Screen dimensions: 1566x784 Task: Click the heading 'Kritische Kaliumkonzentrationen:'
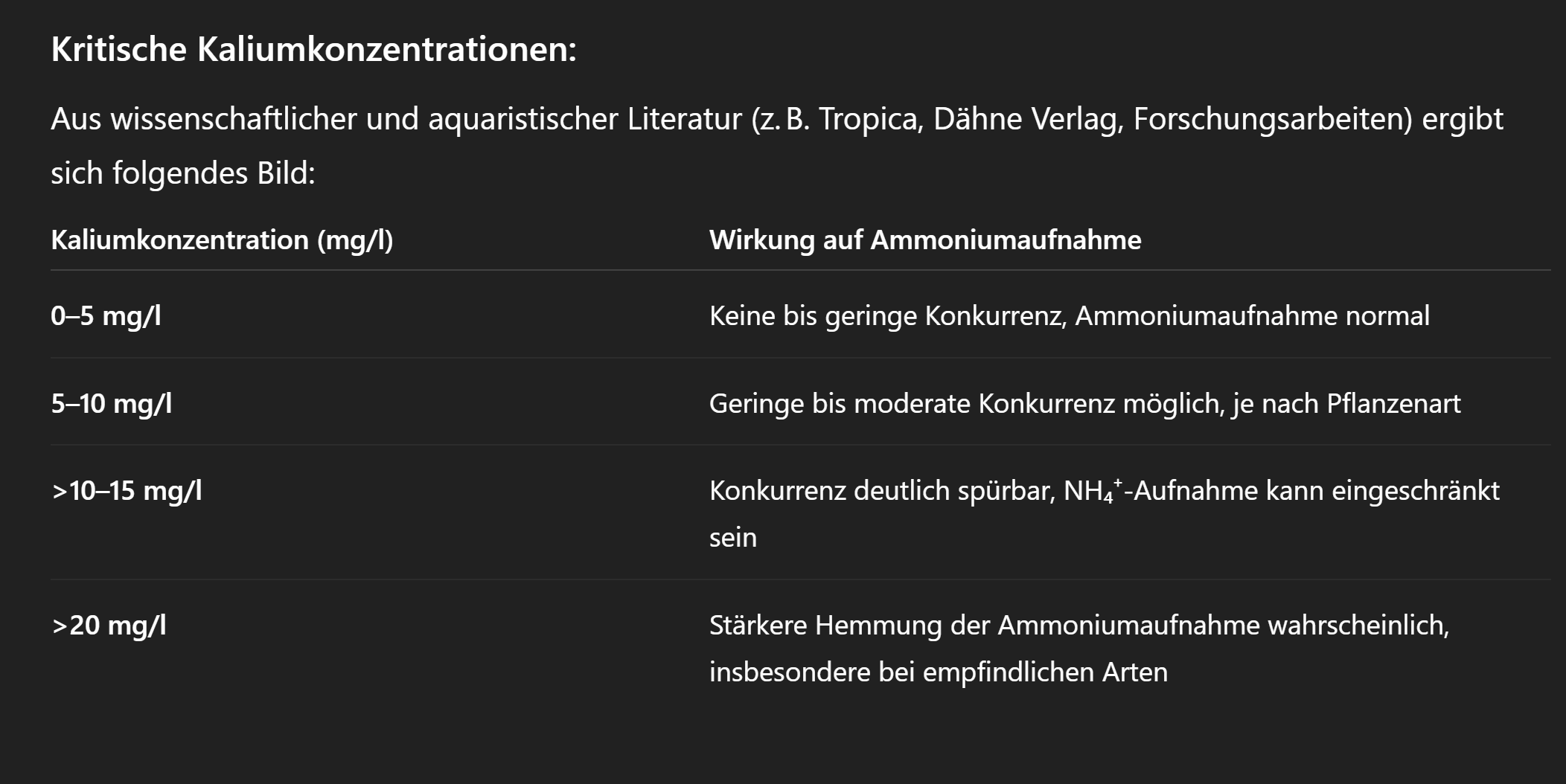click(x=313, y=50)
